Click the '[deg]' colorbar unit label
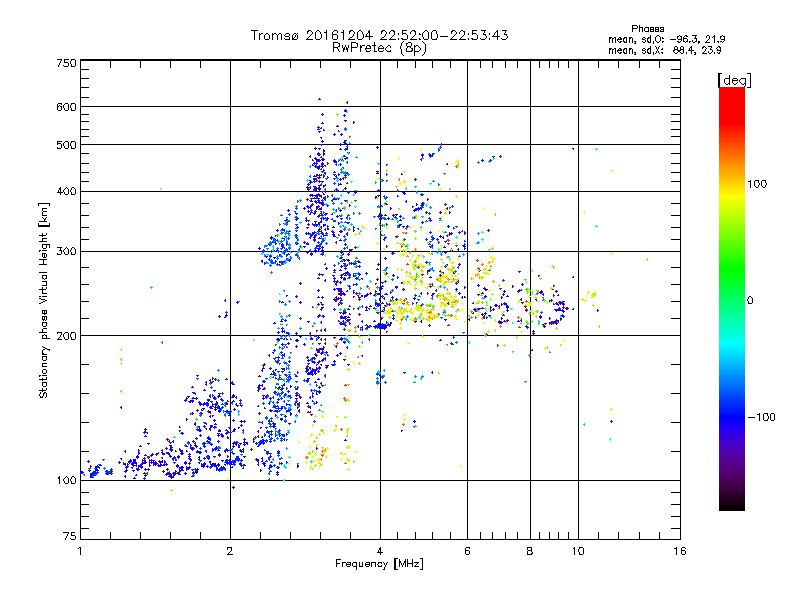Image resolution: width=800 pixels, height=600 pixels. point(734,80)
